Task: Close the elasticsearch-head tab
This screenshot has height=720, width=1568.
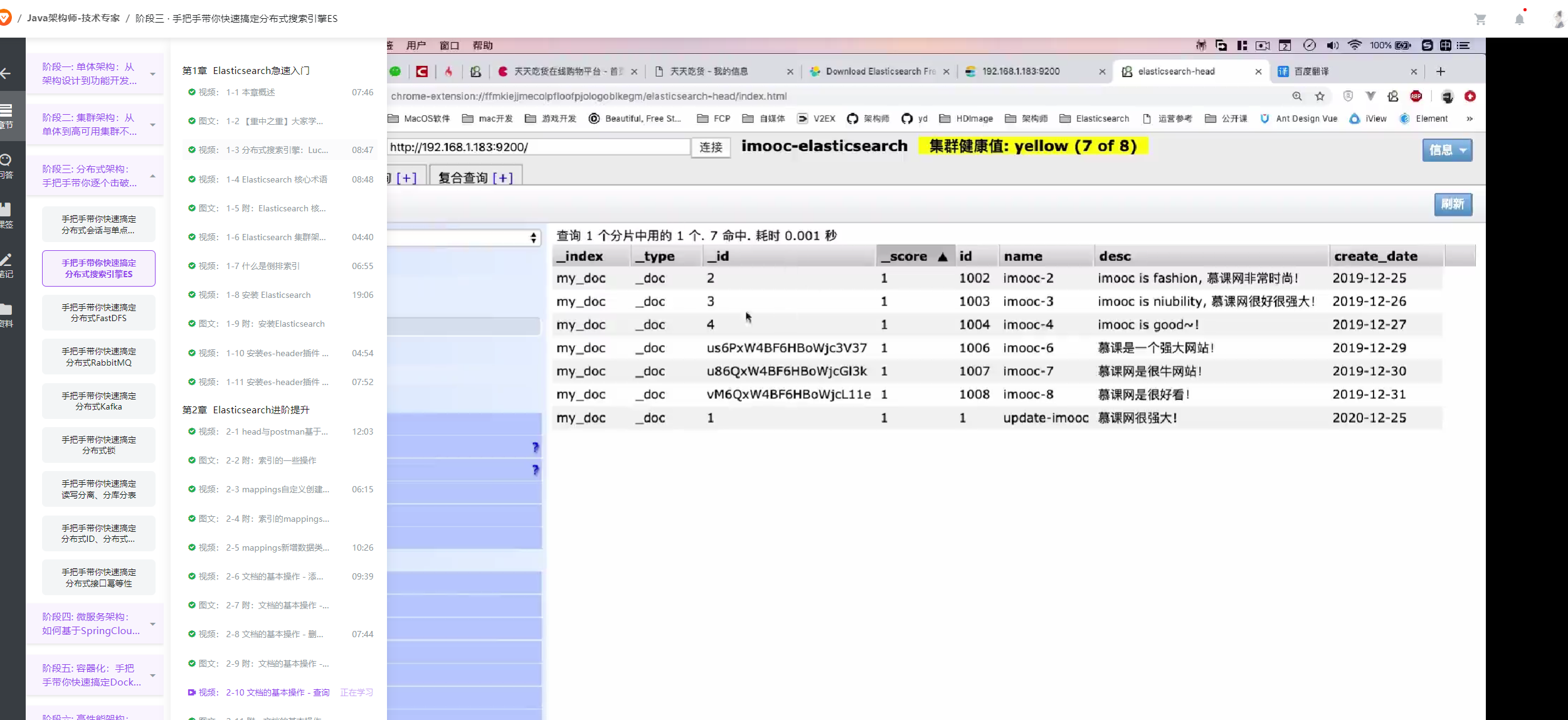Action: 1258,71
